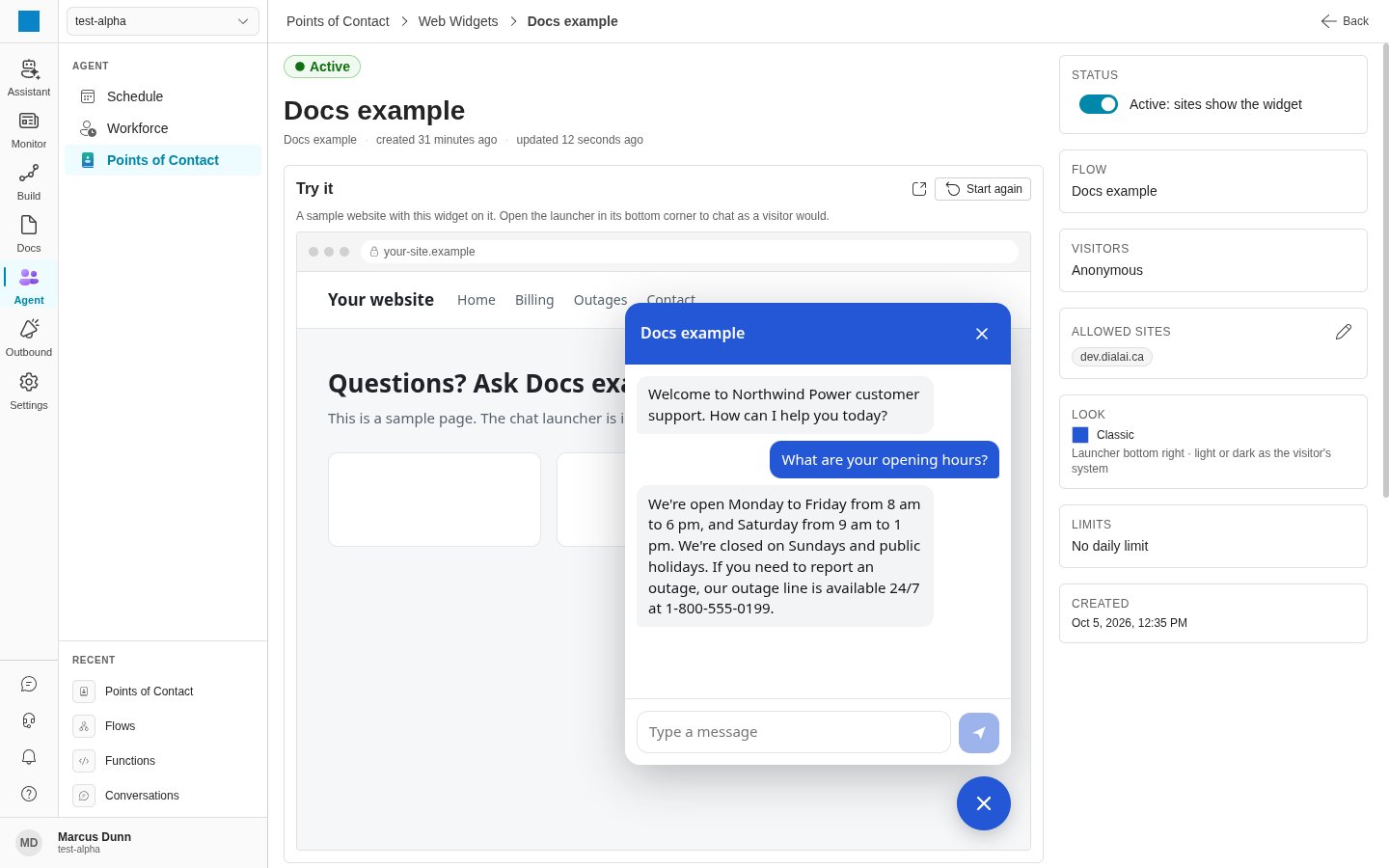
Task: Navigate to Points of Contact breadcrumb
Action: [338, 21]
